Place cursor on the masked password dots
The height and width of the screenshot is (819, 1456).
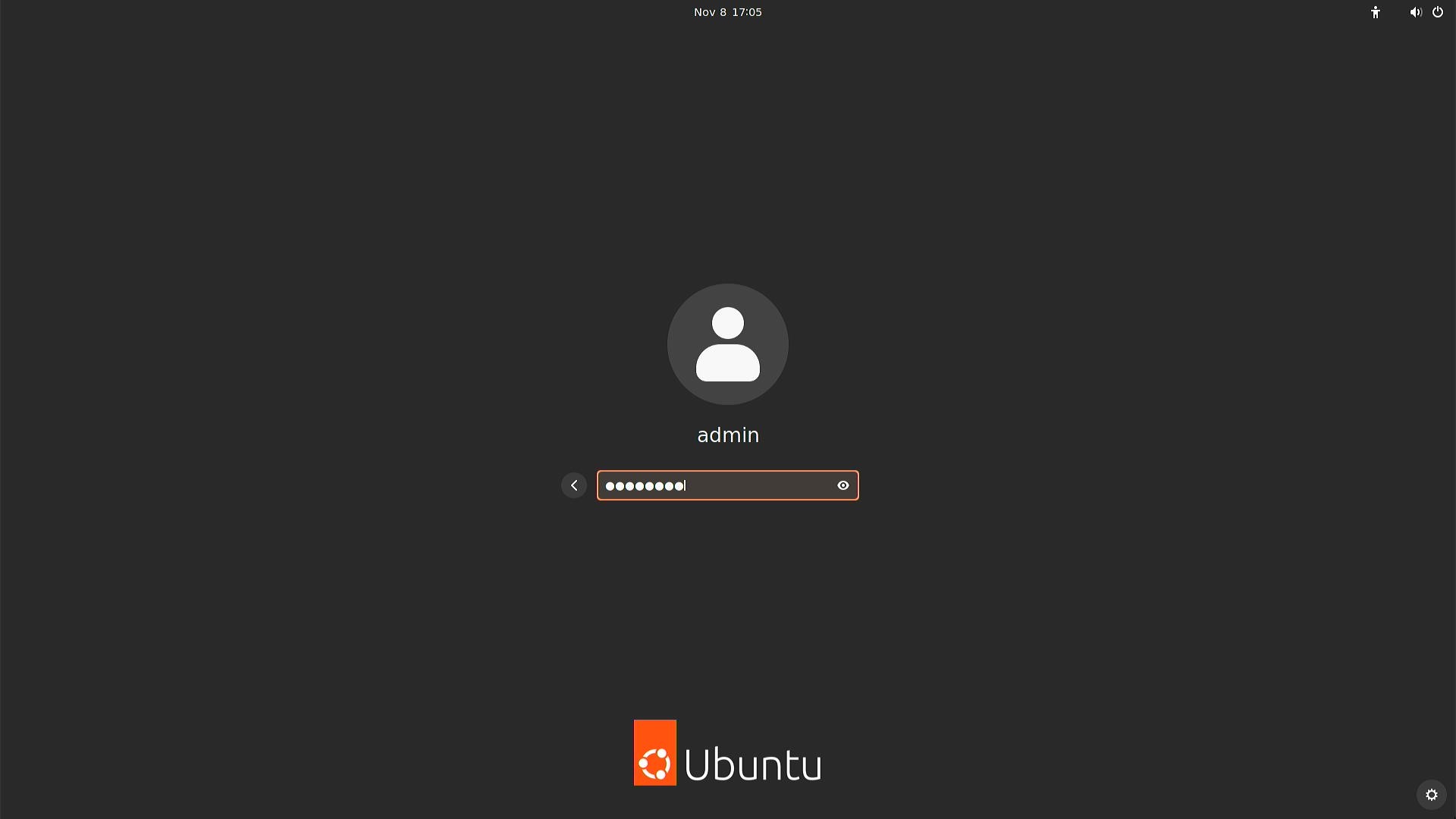coord(645,486)
